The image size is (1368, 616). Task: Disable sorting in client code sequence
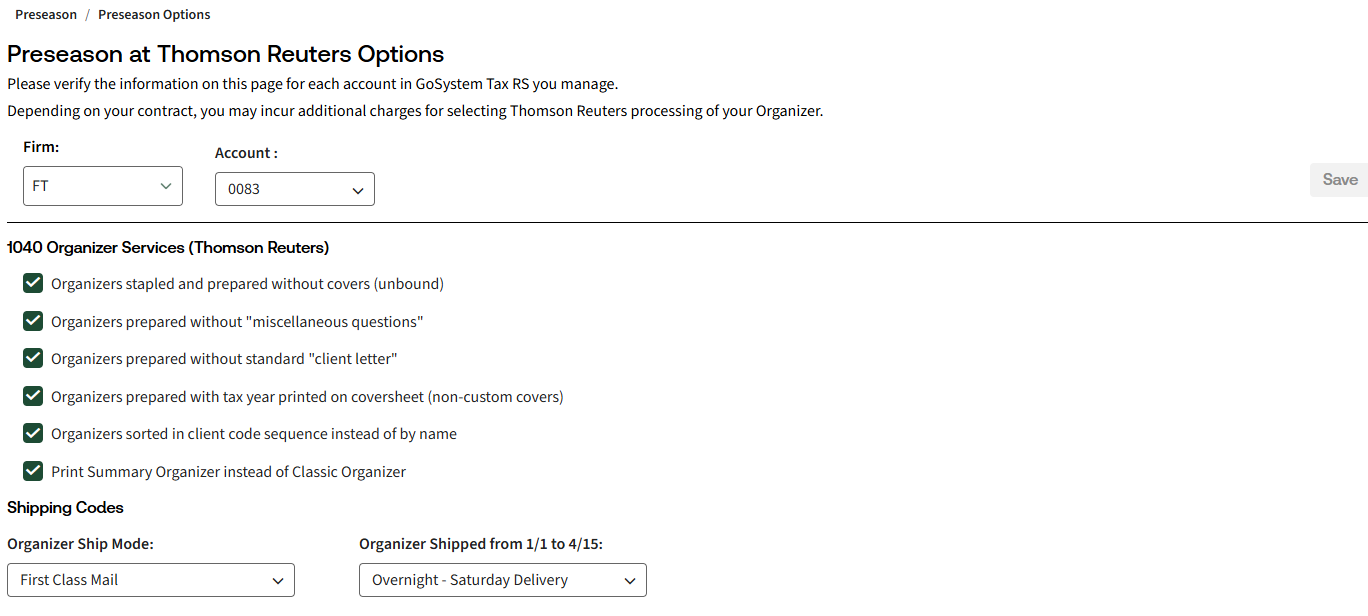[x=33, y=433]
